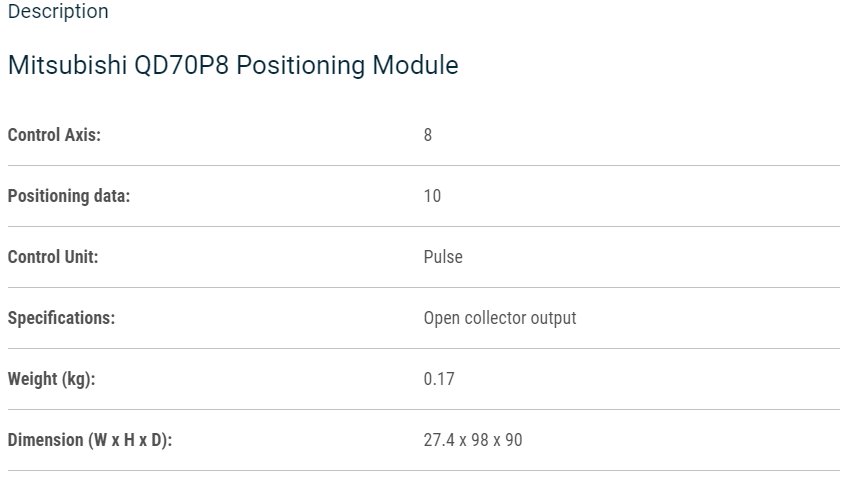The height and width of the screenshot is (481, 849).
Task: Click the Dimension (W x H x D) label
Action: 90,440
